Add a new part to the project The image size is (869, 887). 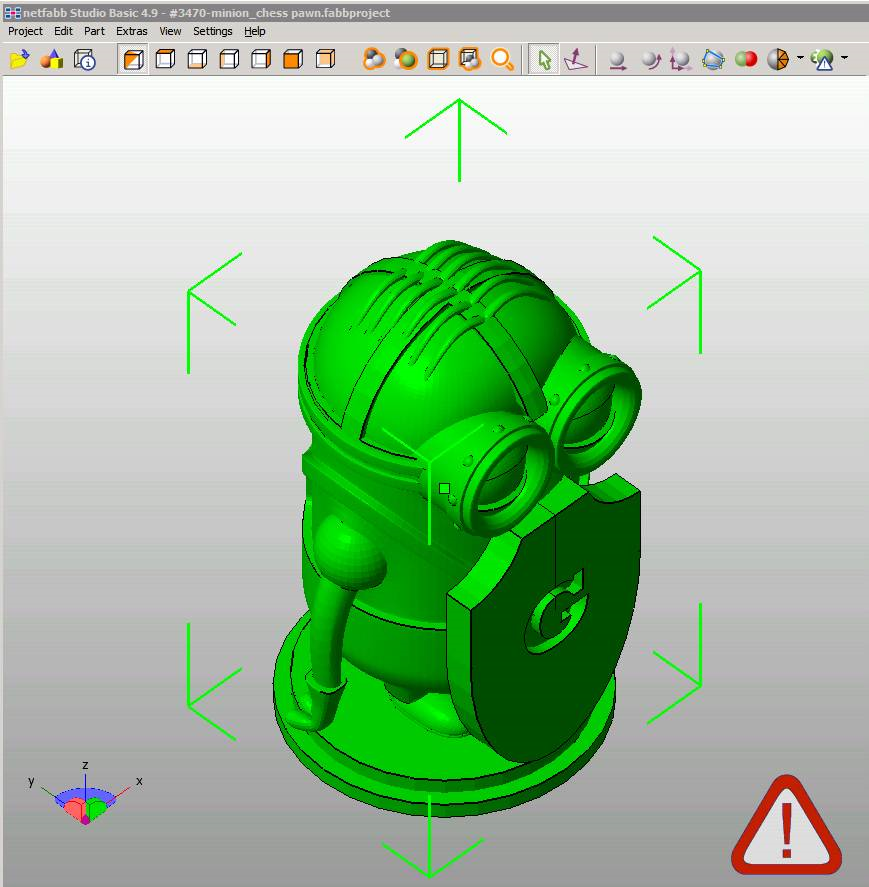tap(53, 58)
